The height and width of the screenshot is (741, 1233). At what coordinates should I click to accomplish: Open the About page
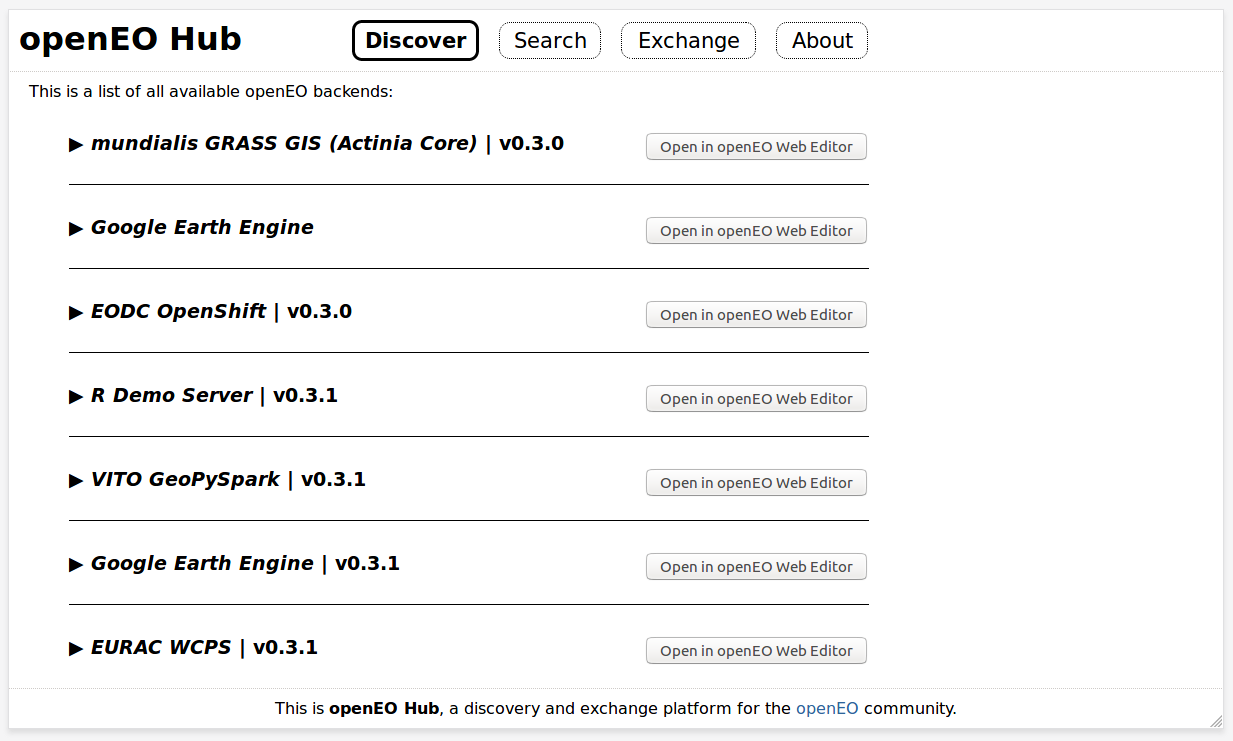[821, 40]
